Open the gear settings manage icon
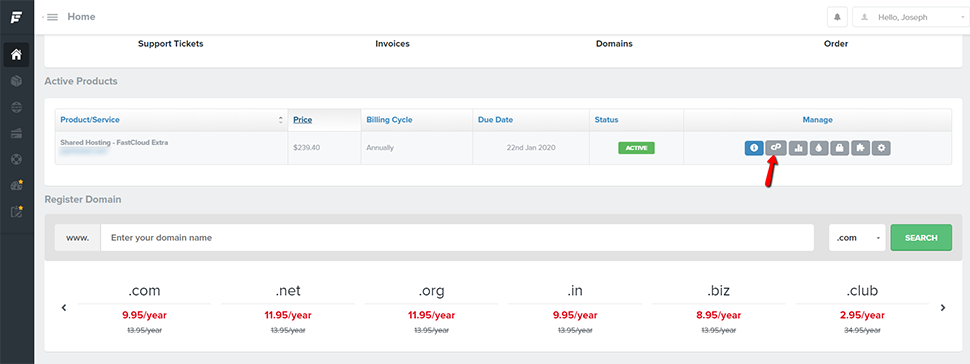970x364 pixels. click(x=882, y=148)
